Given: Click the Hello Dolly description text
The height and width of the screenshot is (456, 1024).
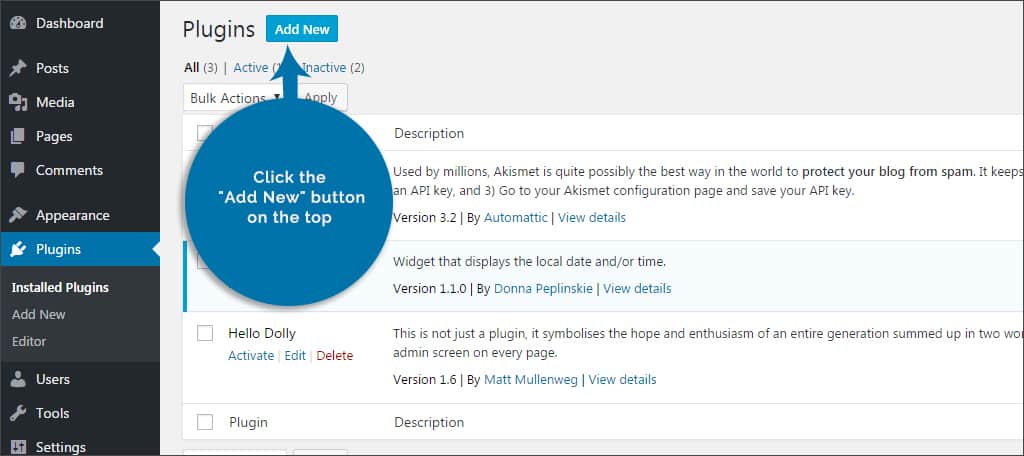Looking at the screenshot, I should pyautogui.click(x=708, y=344).
